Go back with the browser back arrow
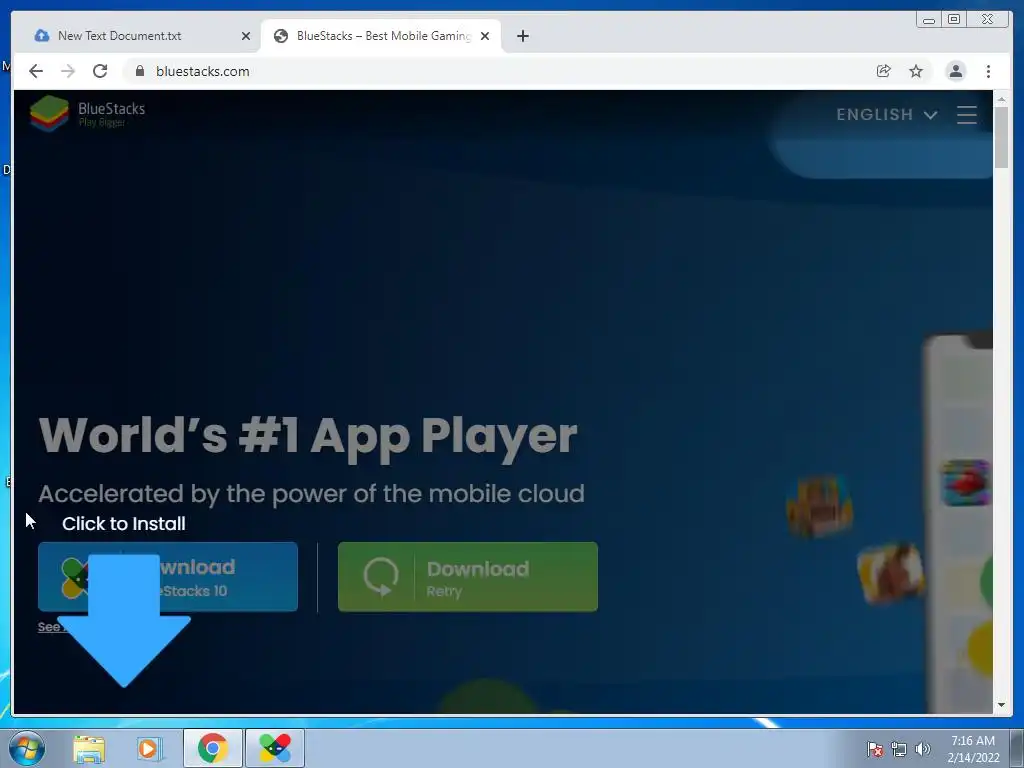 click(36, 71)
